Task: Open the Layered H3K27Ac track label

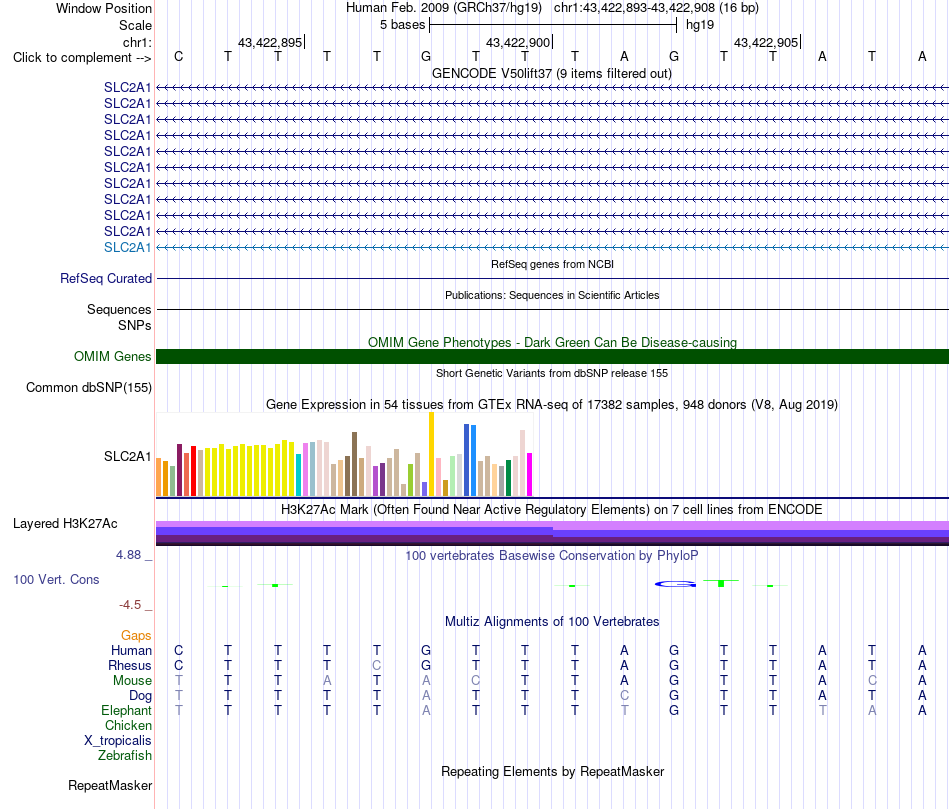Action: click(x=65, y=524)
